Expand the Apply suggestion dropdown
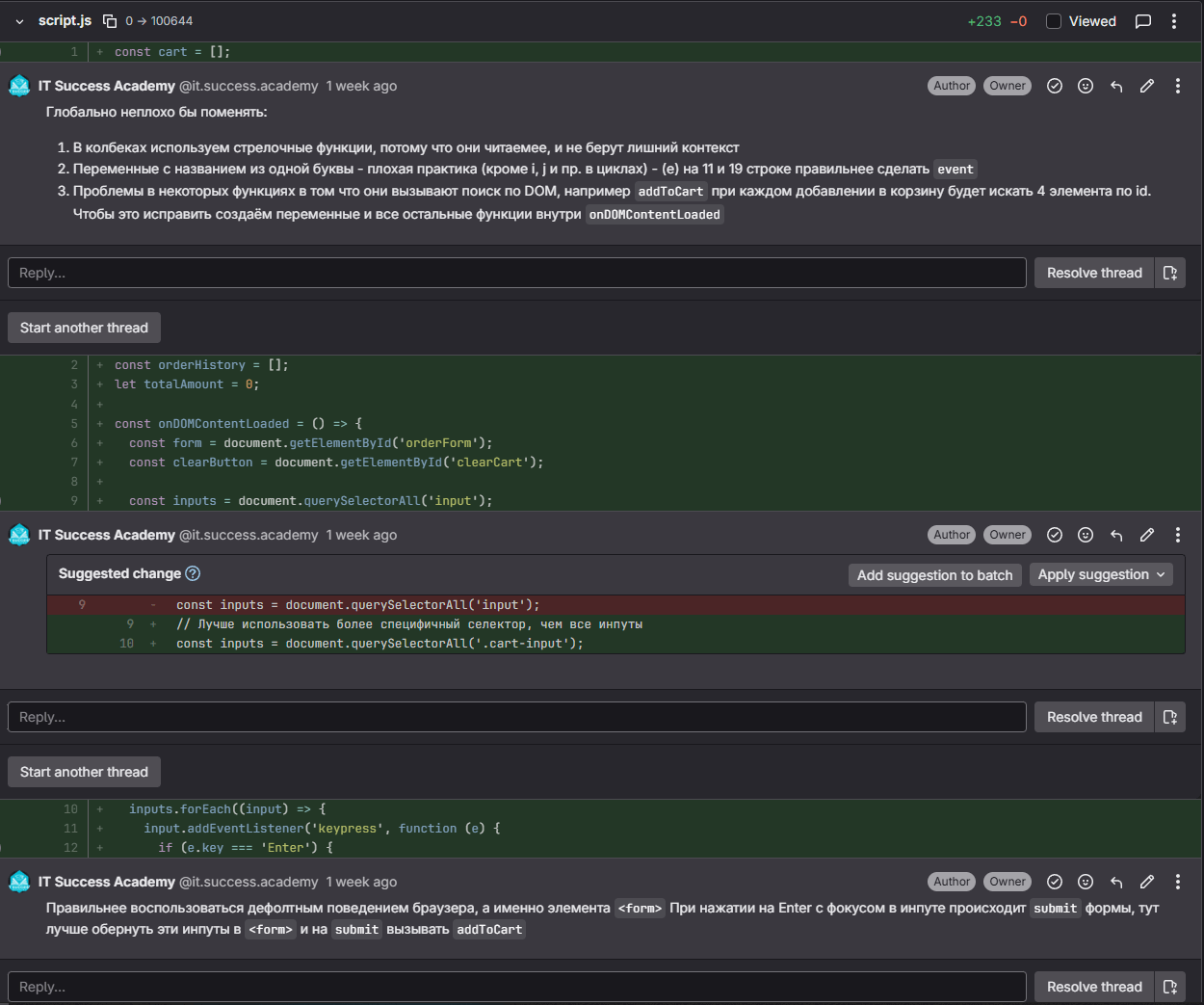This screenshot has height=1005, width=1204. (1101, 574)
